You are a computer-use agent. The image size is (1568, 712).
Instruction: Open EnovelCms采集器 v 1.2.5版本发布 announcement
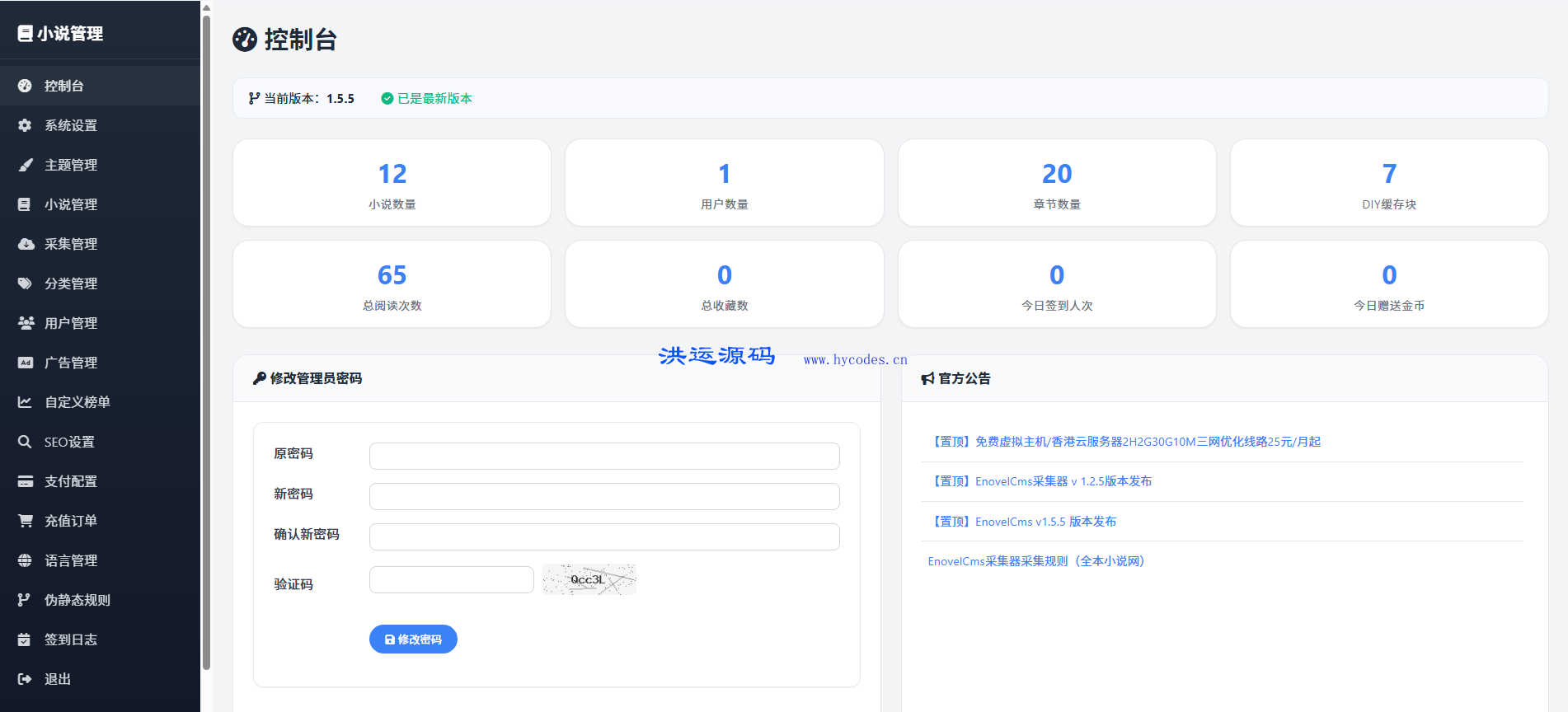click(1040, 481)
